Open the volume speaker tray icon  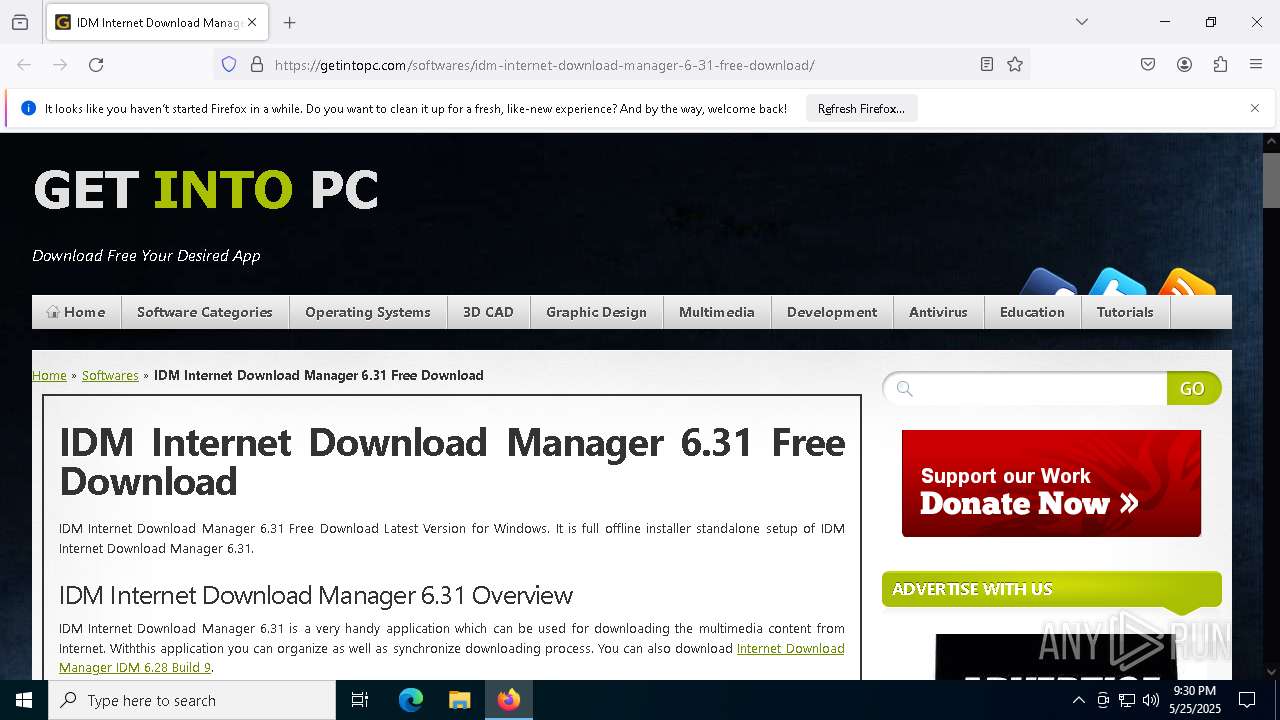point(1150,700)
